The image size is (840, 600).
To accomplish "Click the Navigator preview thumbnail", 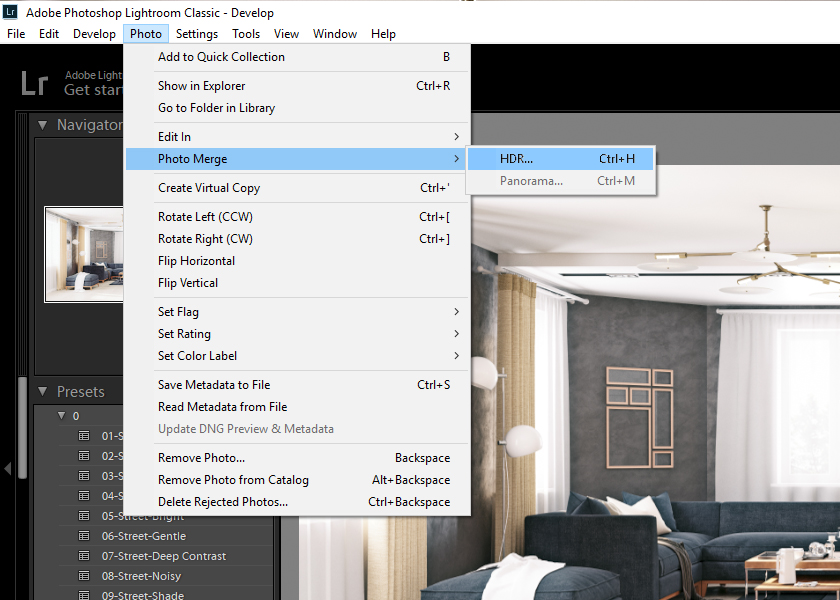I will click(84, 254).
